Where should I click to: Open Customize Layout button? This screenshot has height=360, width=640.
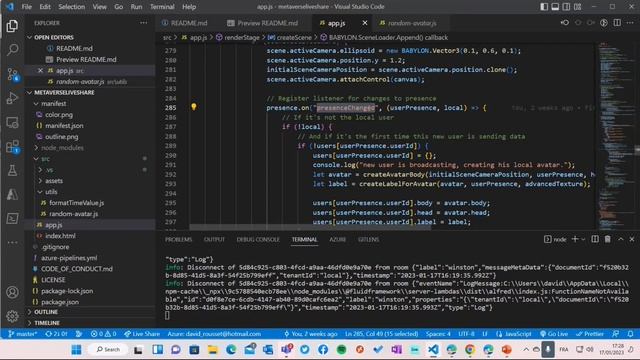point(578,7)
